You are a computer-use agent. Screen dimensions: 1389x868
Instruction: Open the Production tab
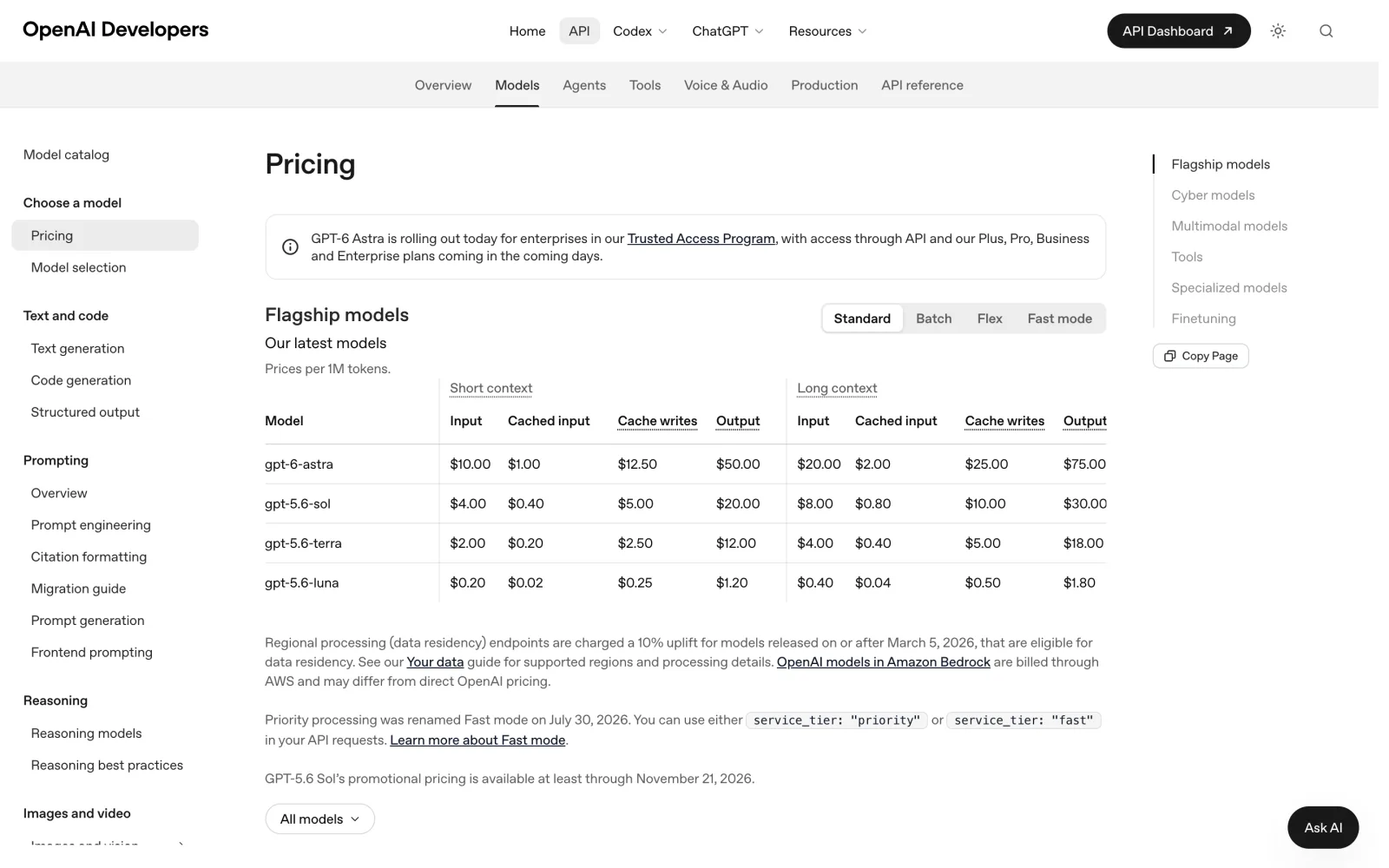(x=824, y=85)
